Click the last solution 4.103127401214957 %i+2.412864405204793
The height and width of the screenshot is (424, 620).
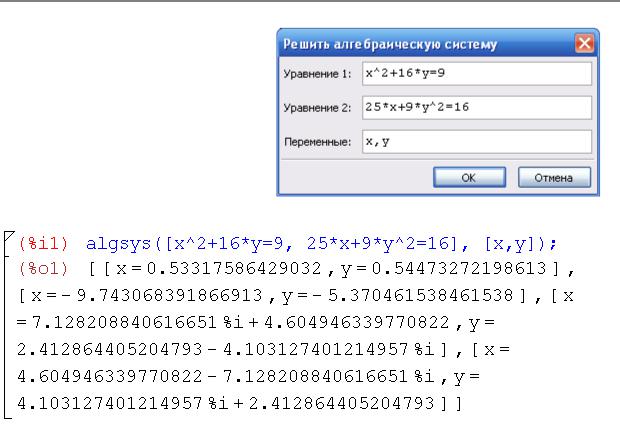[x=226, y=403]
